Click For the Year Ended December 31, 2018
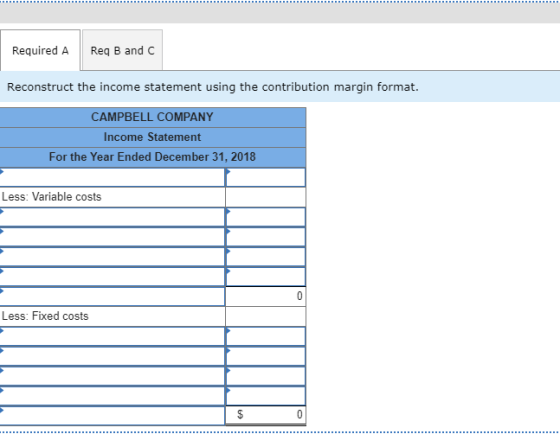The height and width of the screenshot is (434, 560). (x=152, y=157)
